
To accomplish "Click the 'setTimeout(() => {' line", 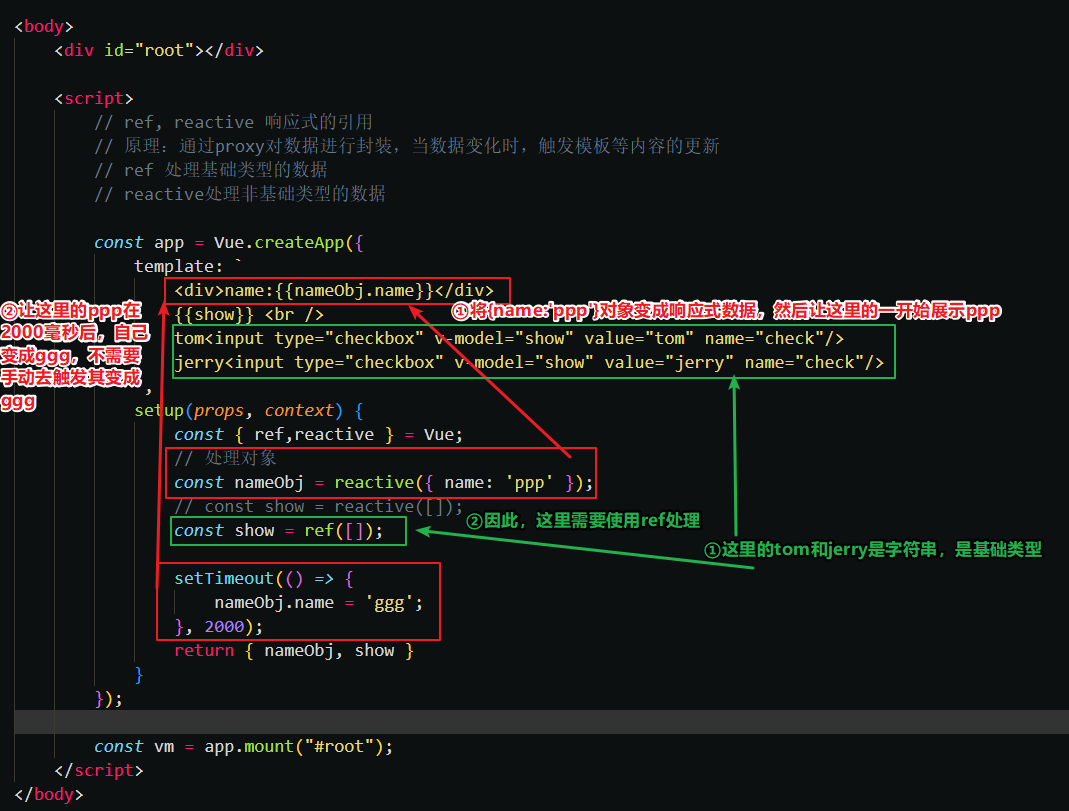I will [x=264, y=579].
